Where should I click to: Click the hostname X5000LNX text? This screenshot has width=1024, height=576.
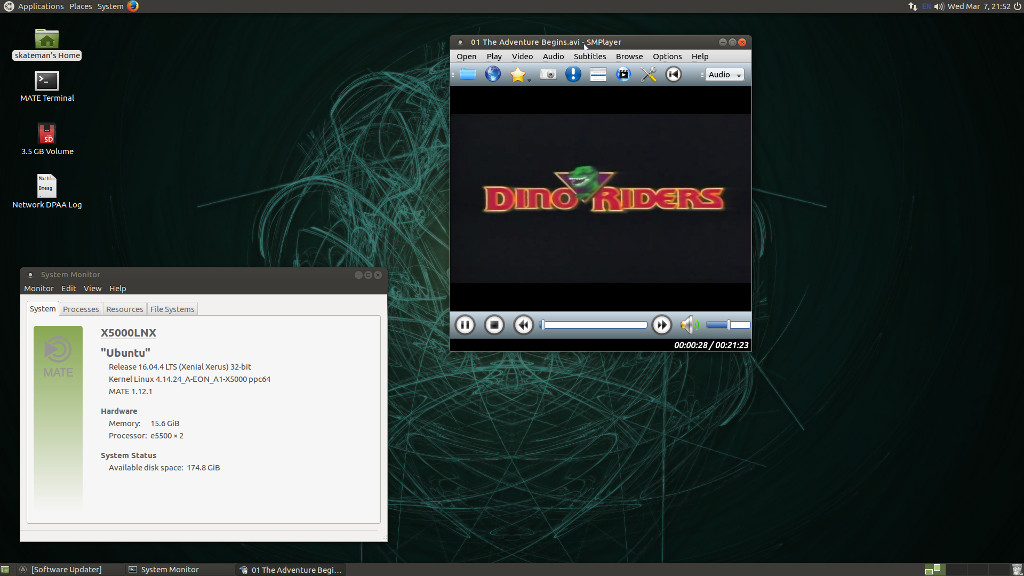129,332
